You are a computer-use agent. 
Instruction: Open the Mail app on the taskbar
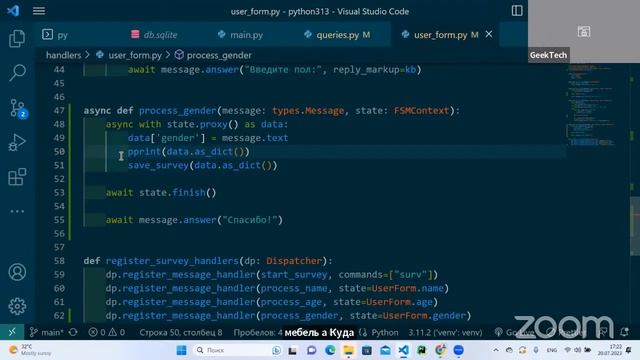tap(385, 350)
